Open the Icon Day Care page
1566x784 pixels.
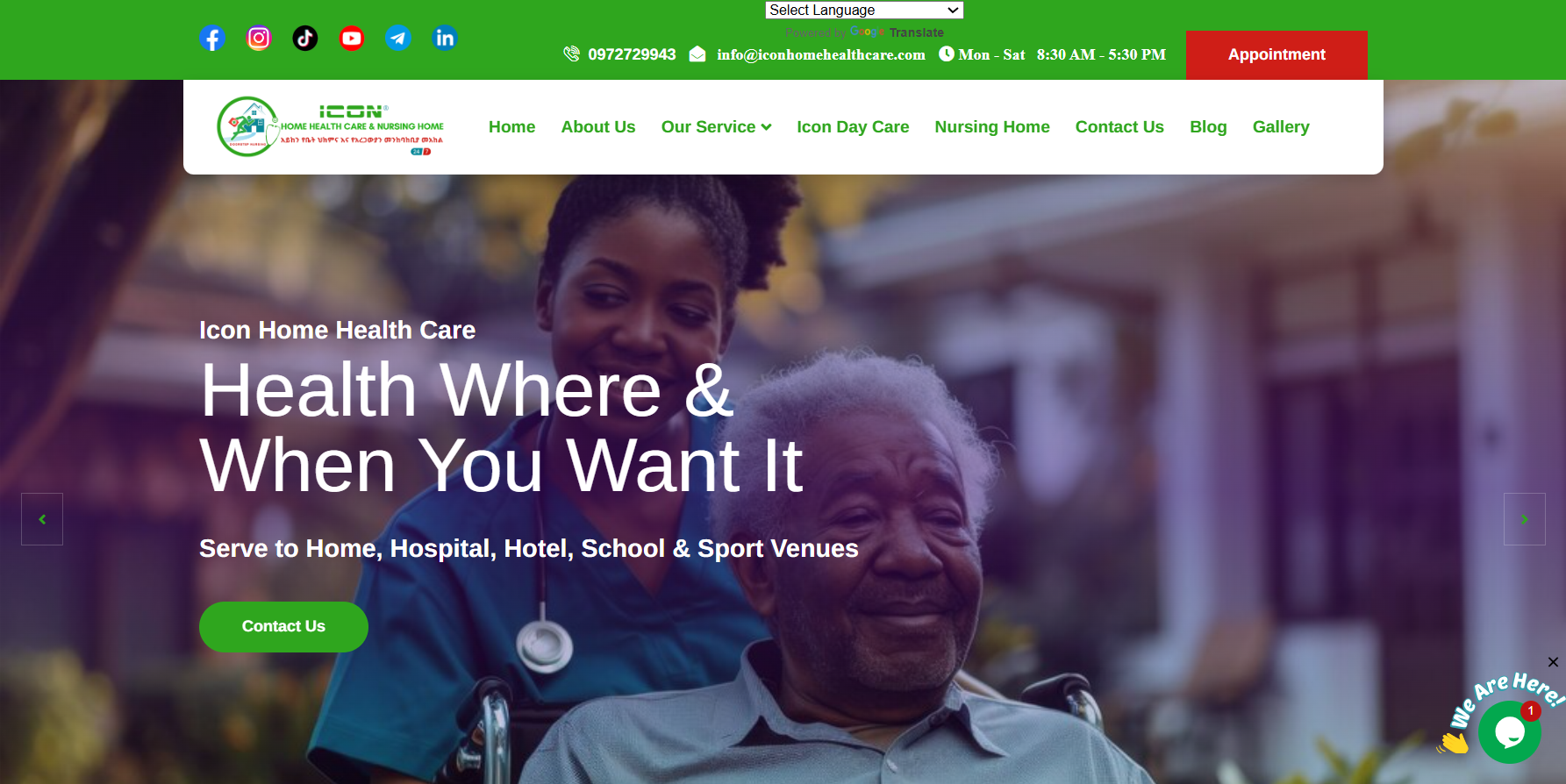point(853,127)
